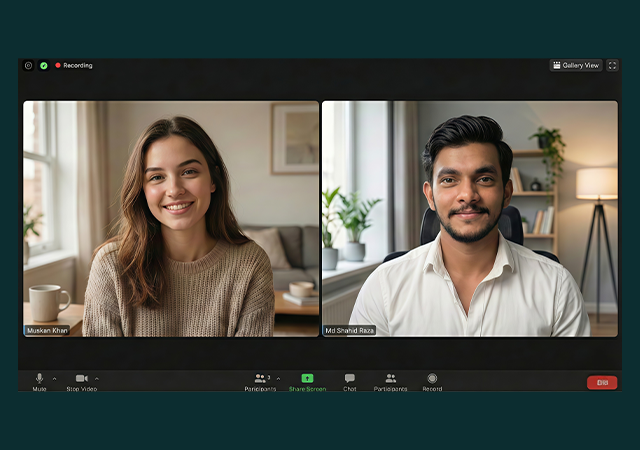The image size is (640, 450).
Task: Expand the caret next to Participants count
Action: [278, 379]
